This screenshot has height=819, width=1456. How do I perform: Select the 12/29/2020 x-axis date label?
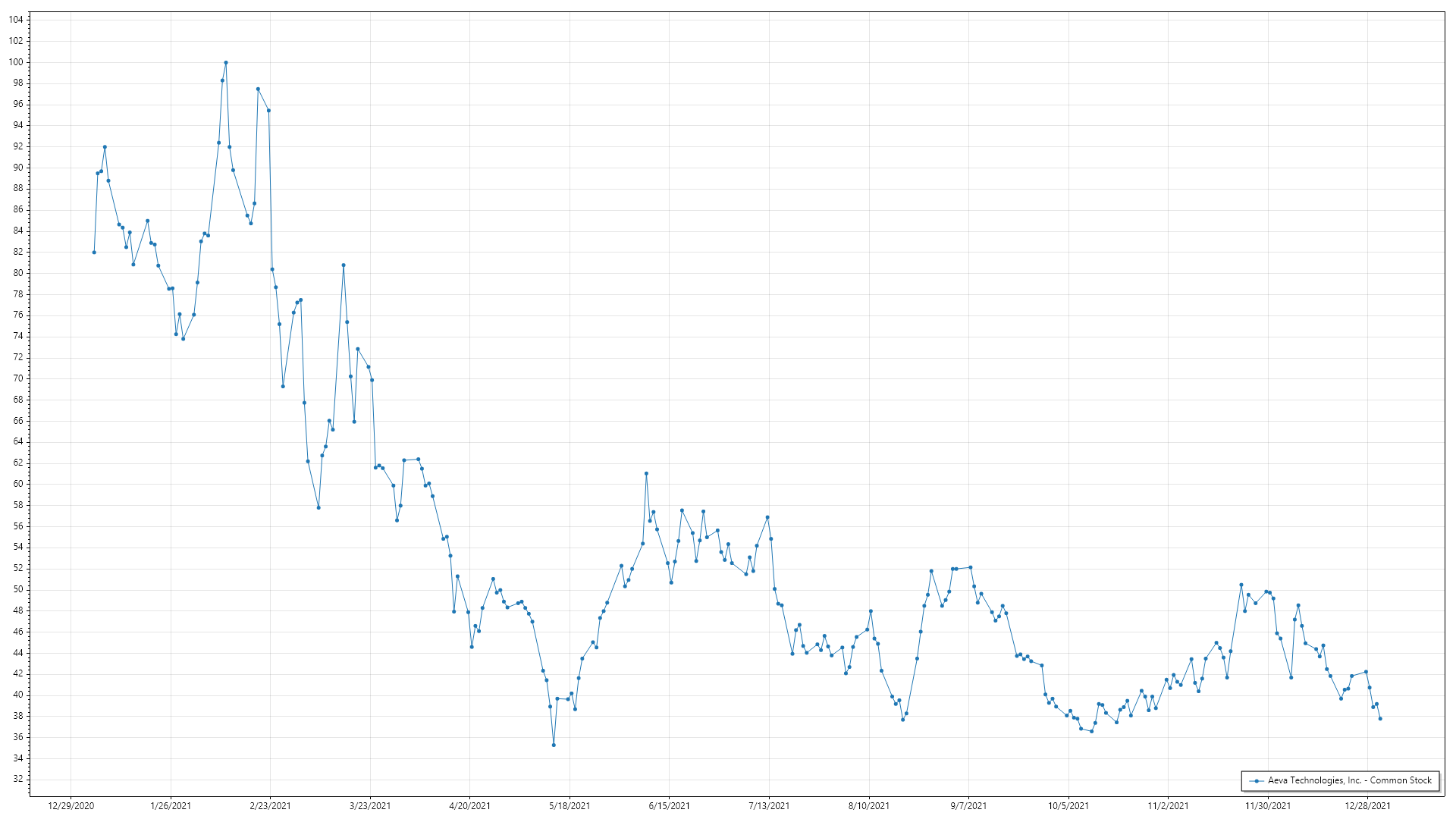71,805
